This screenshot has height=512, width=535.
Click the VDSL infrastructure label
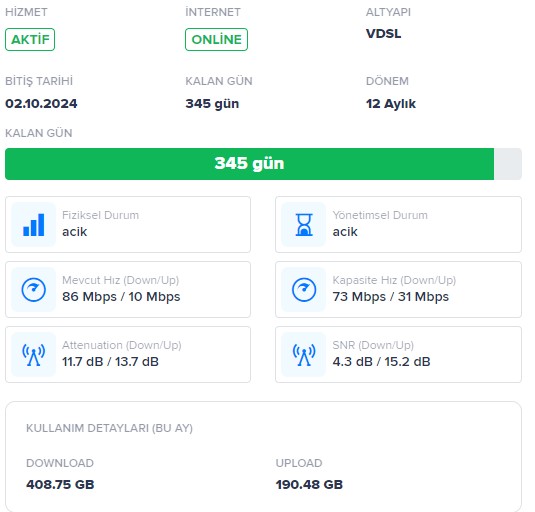coord(384,33)
